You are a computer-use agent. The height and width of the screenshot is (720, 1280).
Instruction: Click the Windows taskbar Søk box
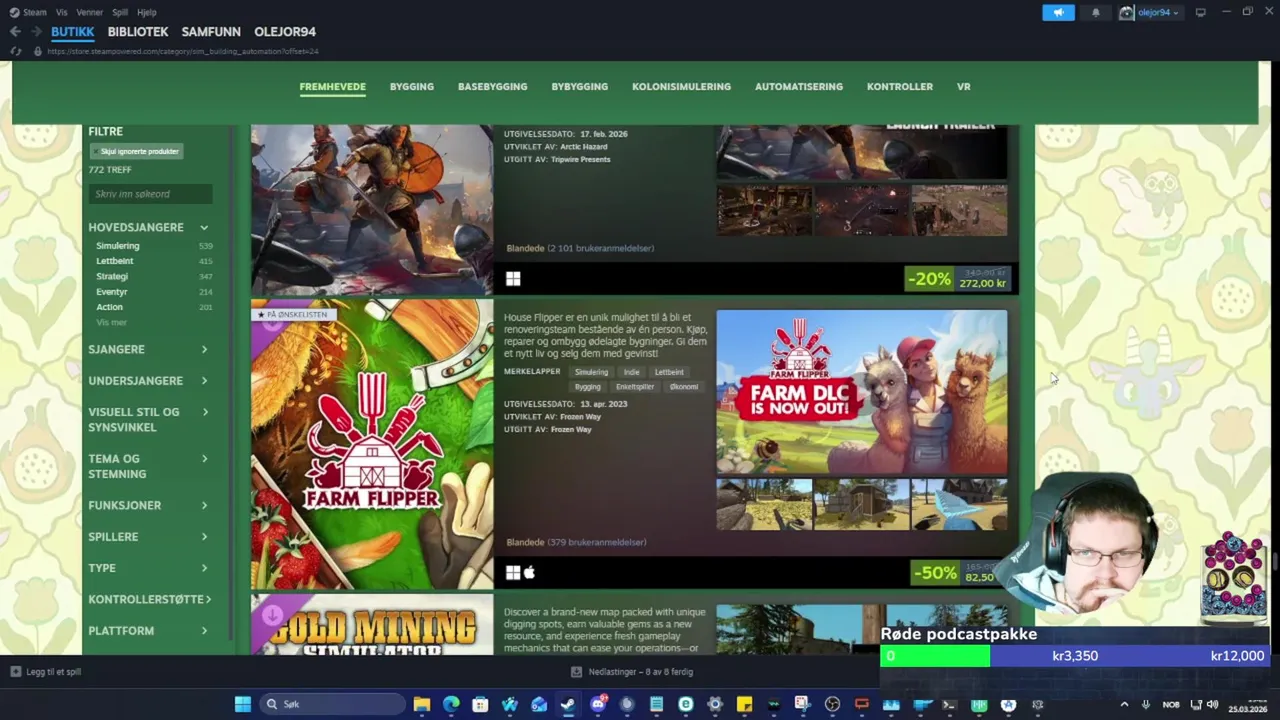tap(330, 704)
